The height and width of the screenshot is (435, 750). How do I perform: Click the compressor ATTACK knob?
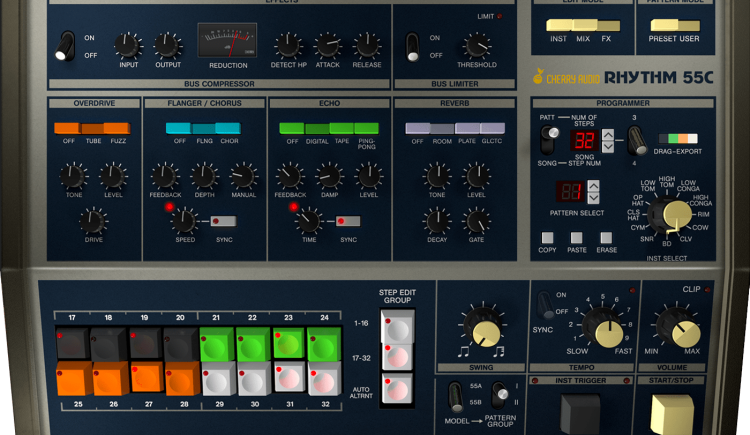(x=328, y=46)
